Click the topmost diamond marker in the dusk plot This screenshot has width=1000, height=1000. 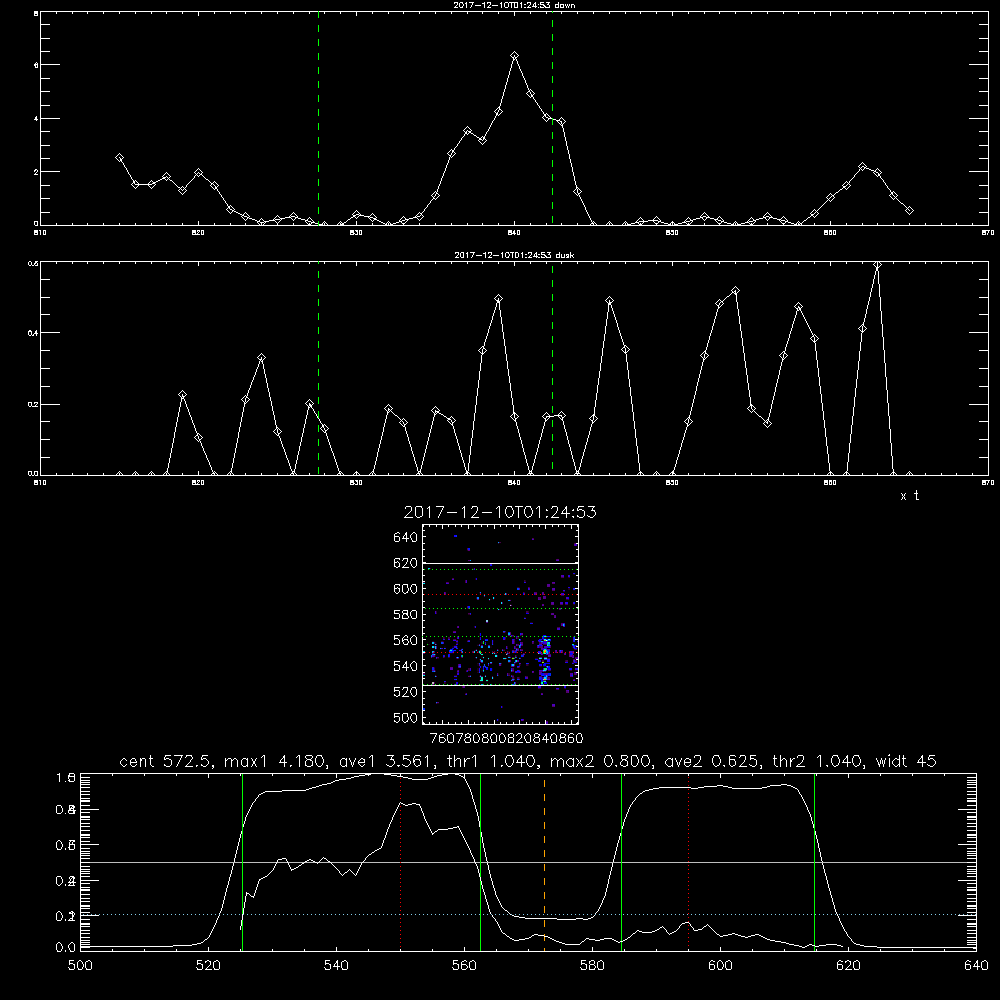(878, 265)
